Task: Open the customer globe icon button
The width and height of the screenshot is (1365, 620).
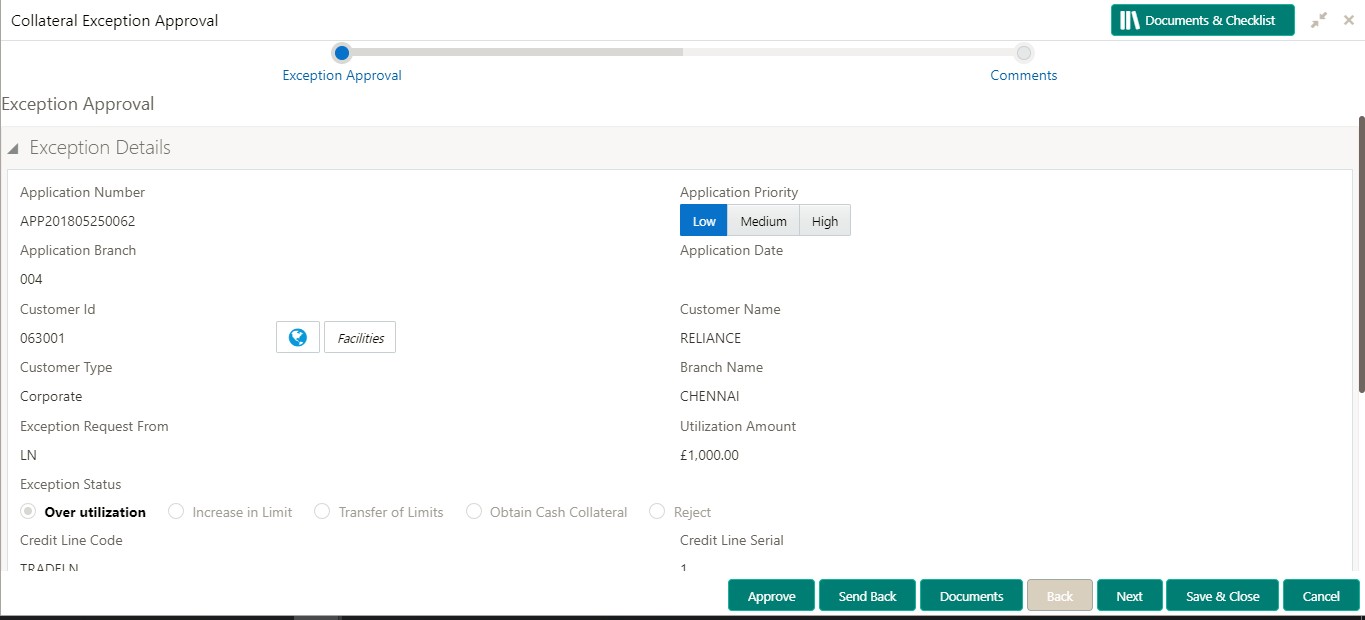Action: pos(298,338)
